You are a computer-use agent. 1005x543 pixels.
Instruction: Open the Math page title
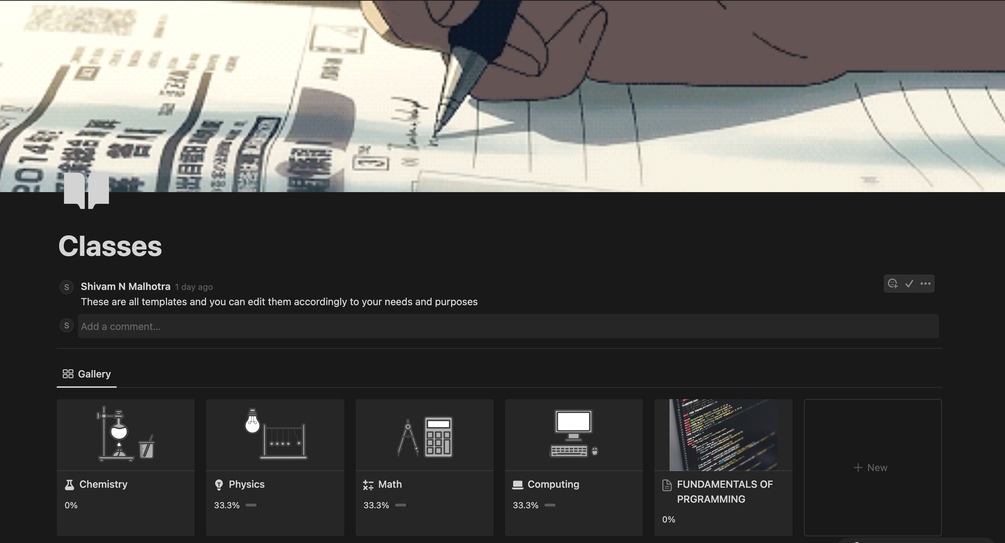[x=390, y=484]
